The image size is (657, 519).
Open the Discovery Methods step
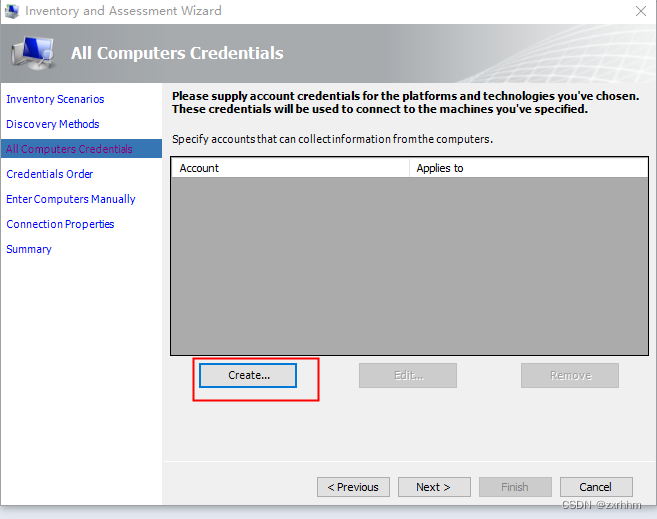[x=53, y=124]
